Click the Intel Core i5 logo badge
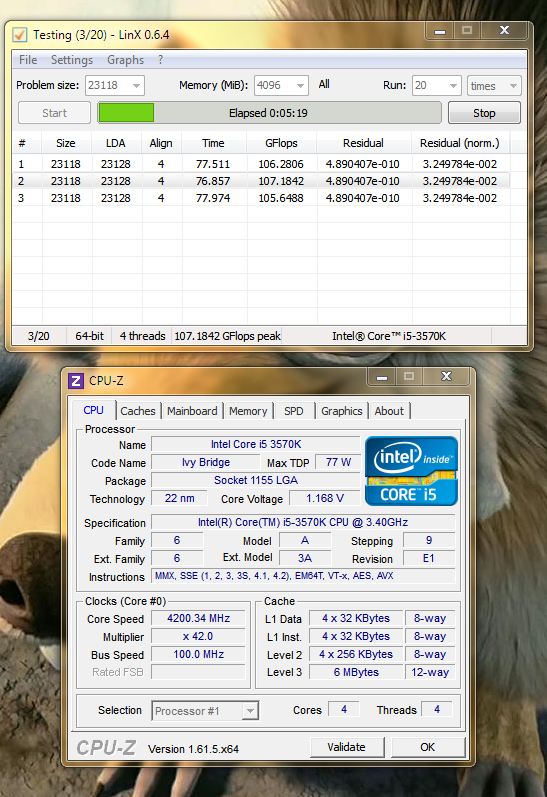This screenshot has width=547, height=797. coord(411,471)
